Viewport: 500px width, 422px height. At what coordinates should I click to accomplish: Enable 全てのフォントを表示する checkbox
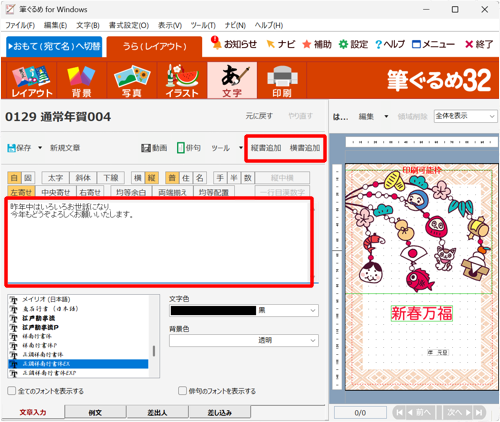12,391
